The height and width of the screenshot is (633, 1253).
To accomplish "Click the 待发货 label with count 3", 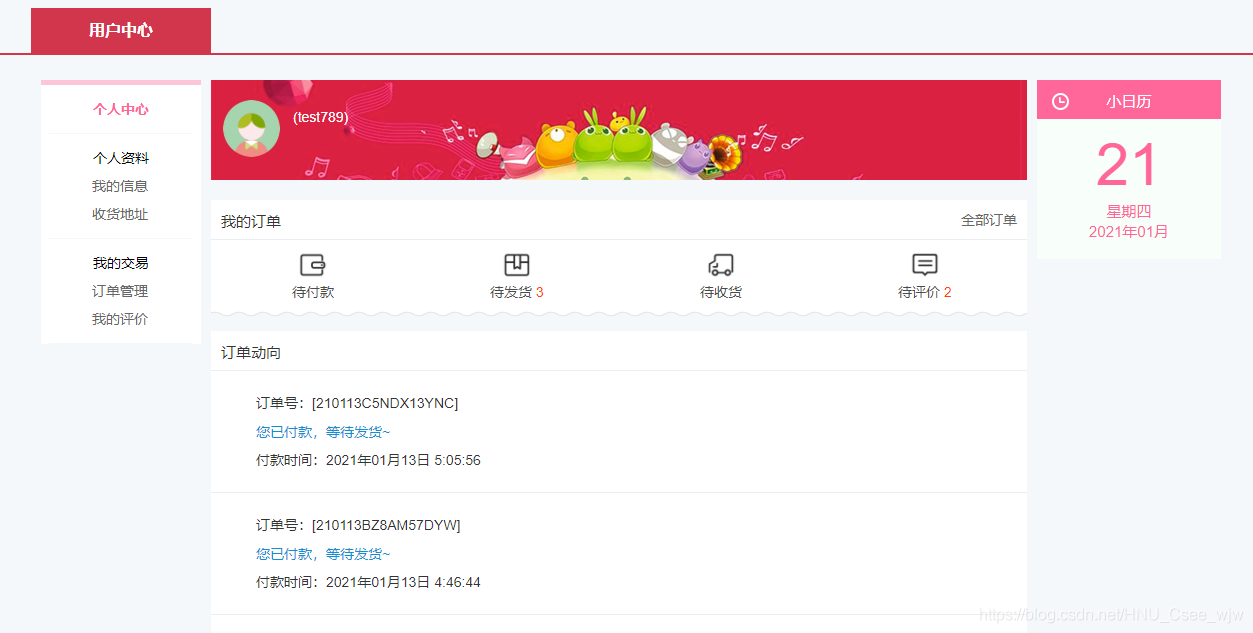I will coord(516,292).
